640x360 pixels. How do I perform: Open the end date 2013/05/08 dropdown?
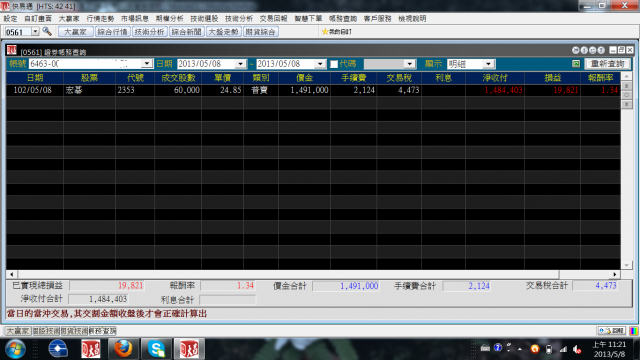pyautogui.click(x=320, y=64)
